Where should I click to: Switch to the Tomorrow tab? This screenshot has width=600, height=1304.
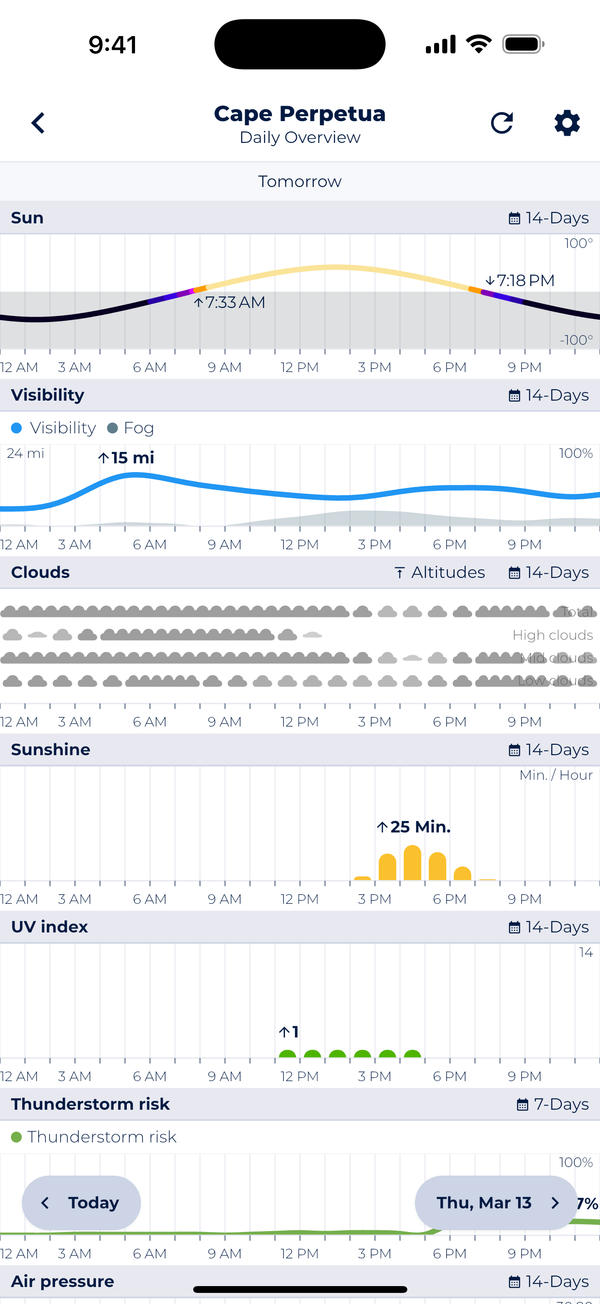click(x=300, y=181)
